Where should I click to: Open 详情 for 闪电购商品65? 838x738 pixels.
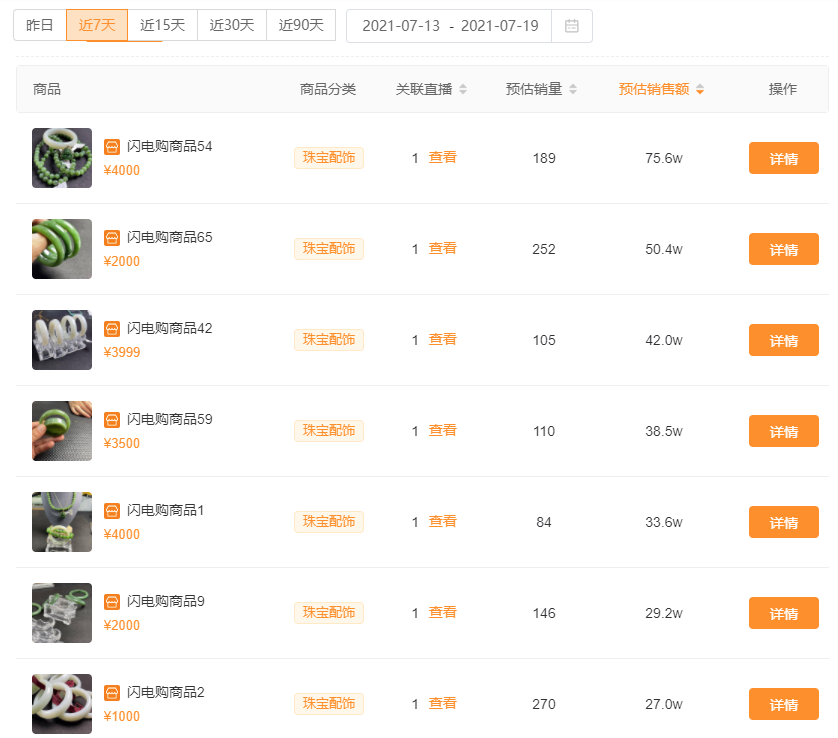tap(783, 249)
